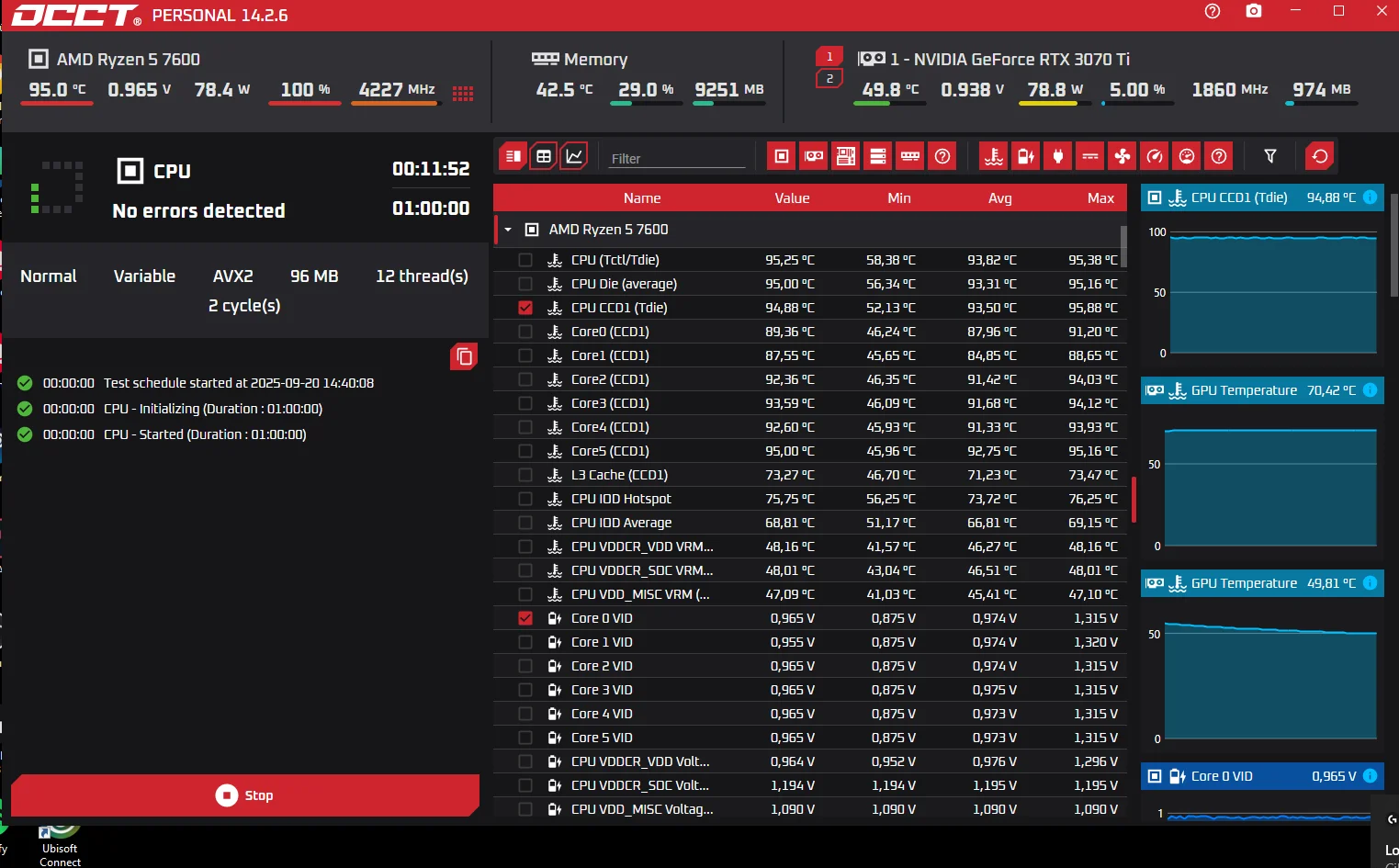Click the "12 thread(s)" test setting
The height and width of the screenshot is (868, 1399).
(422, 276)
